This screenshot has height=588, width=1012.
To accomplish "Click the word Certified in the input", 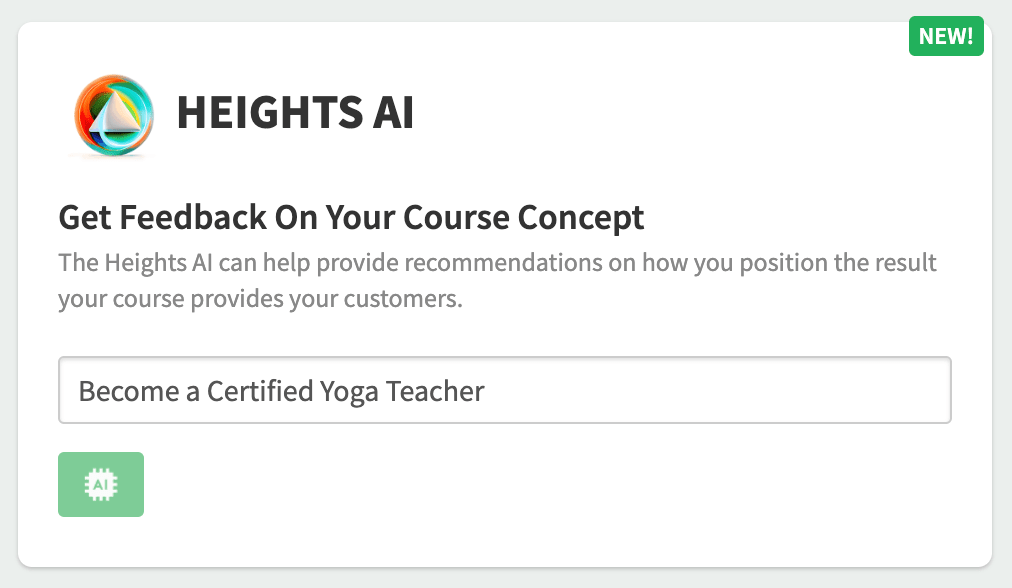I will 260,391.
